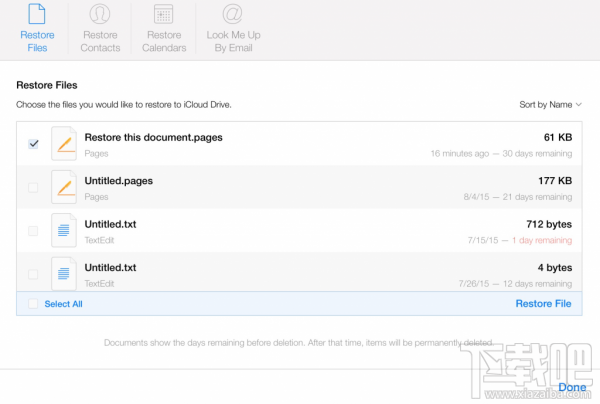Image resolution: width=600 pixels, height=404 pixels.
Task: Click the Select All label
Action: (x=64, y=304)
